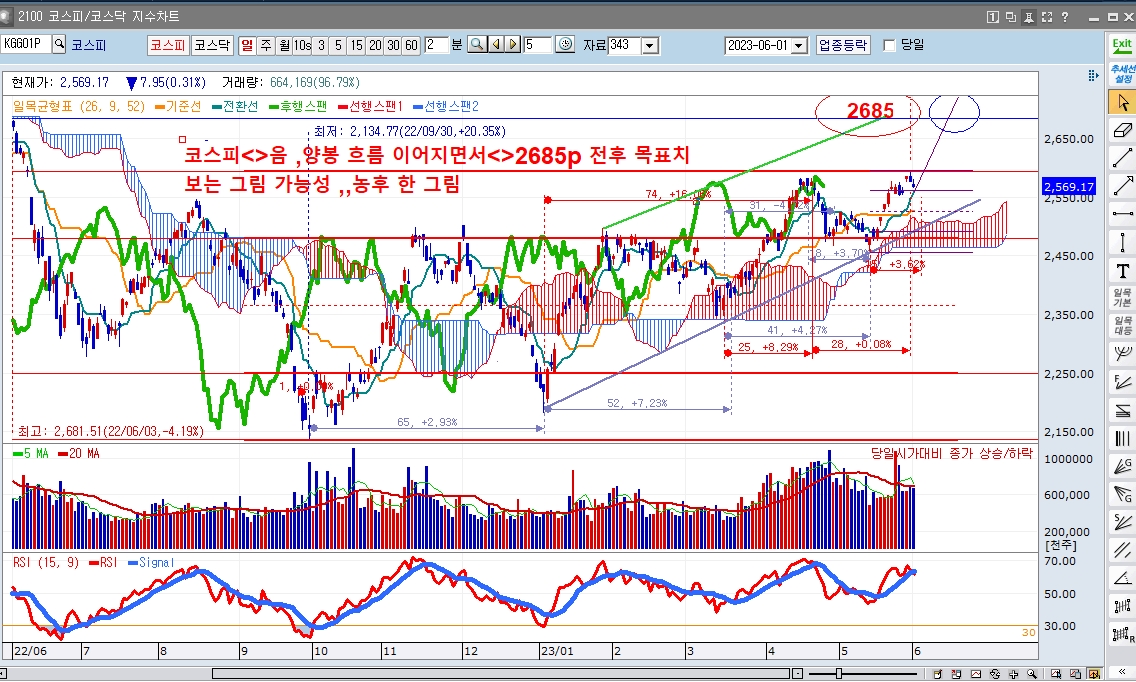
Task: Click the minute value field showing 2
Action: 436,45
